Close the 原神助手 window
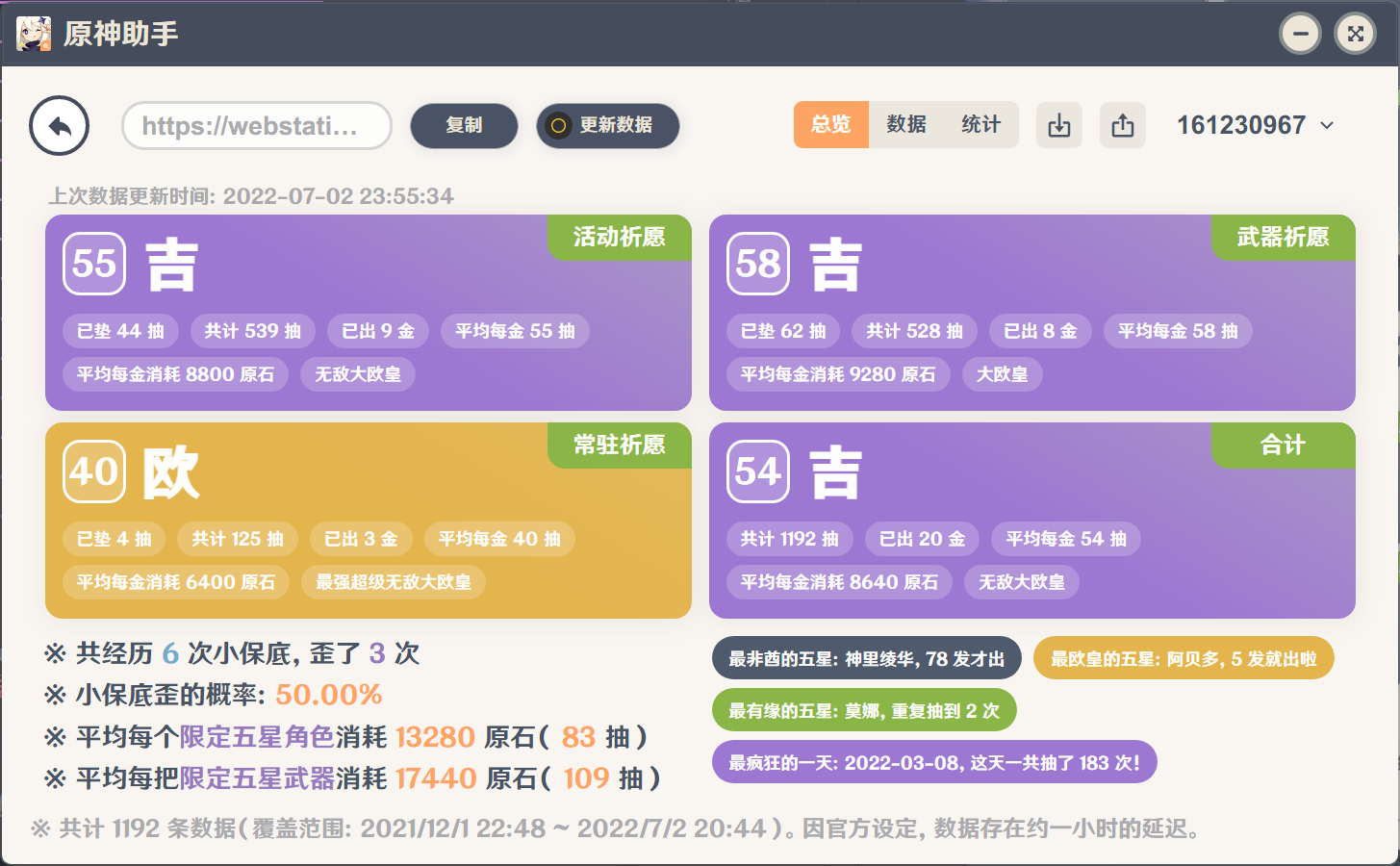1400x866 pixels. [1355, 35]
